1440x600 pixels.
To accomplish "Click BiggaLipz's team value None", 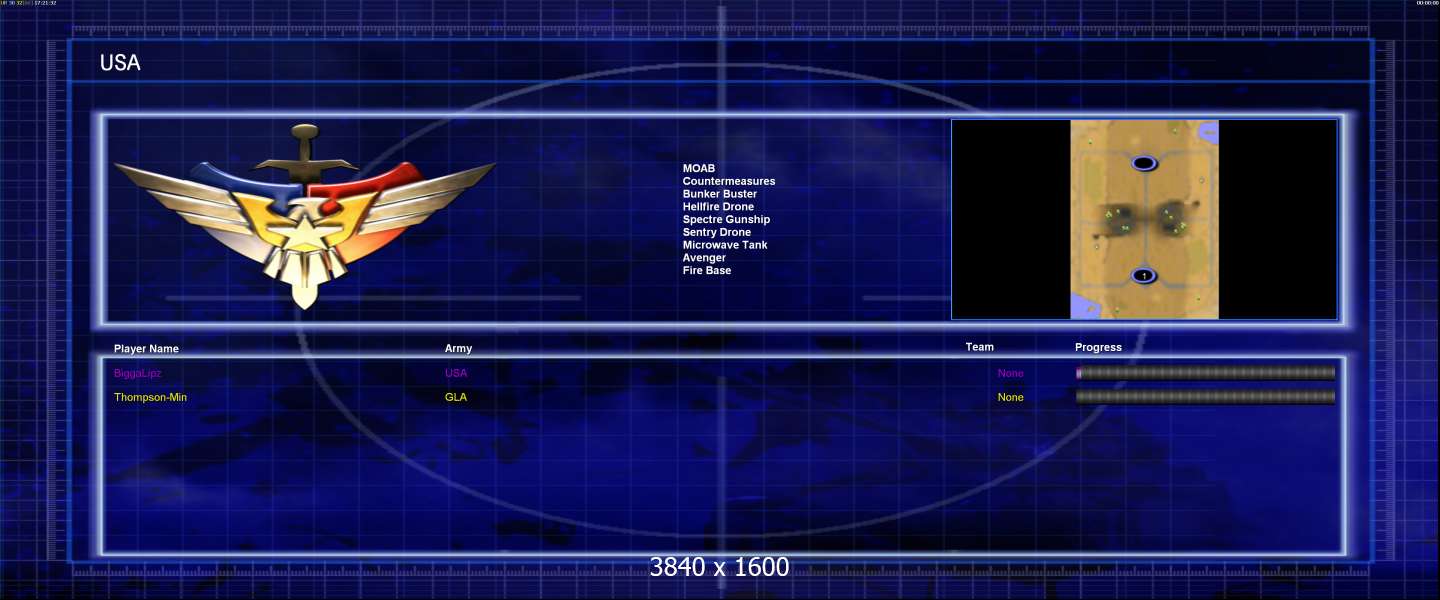I will (x=1010, y=373).
